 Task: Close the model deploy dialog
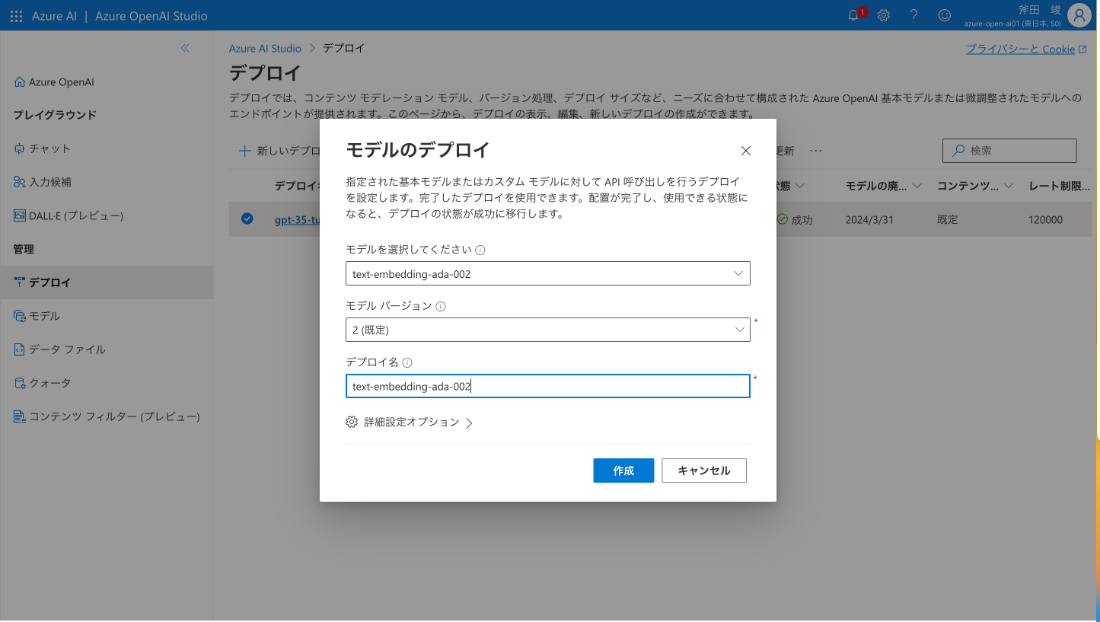[746, 151]
